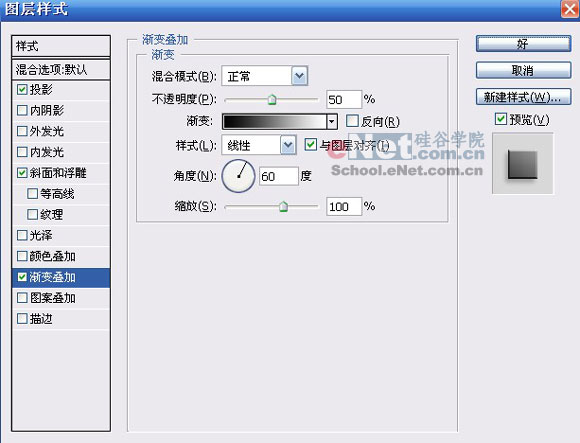
Task: Click the style preview thumbnail
Action: 522,163
